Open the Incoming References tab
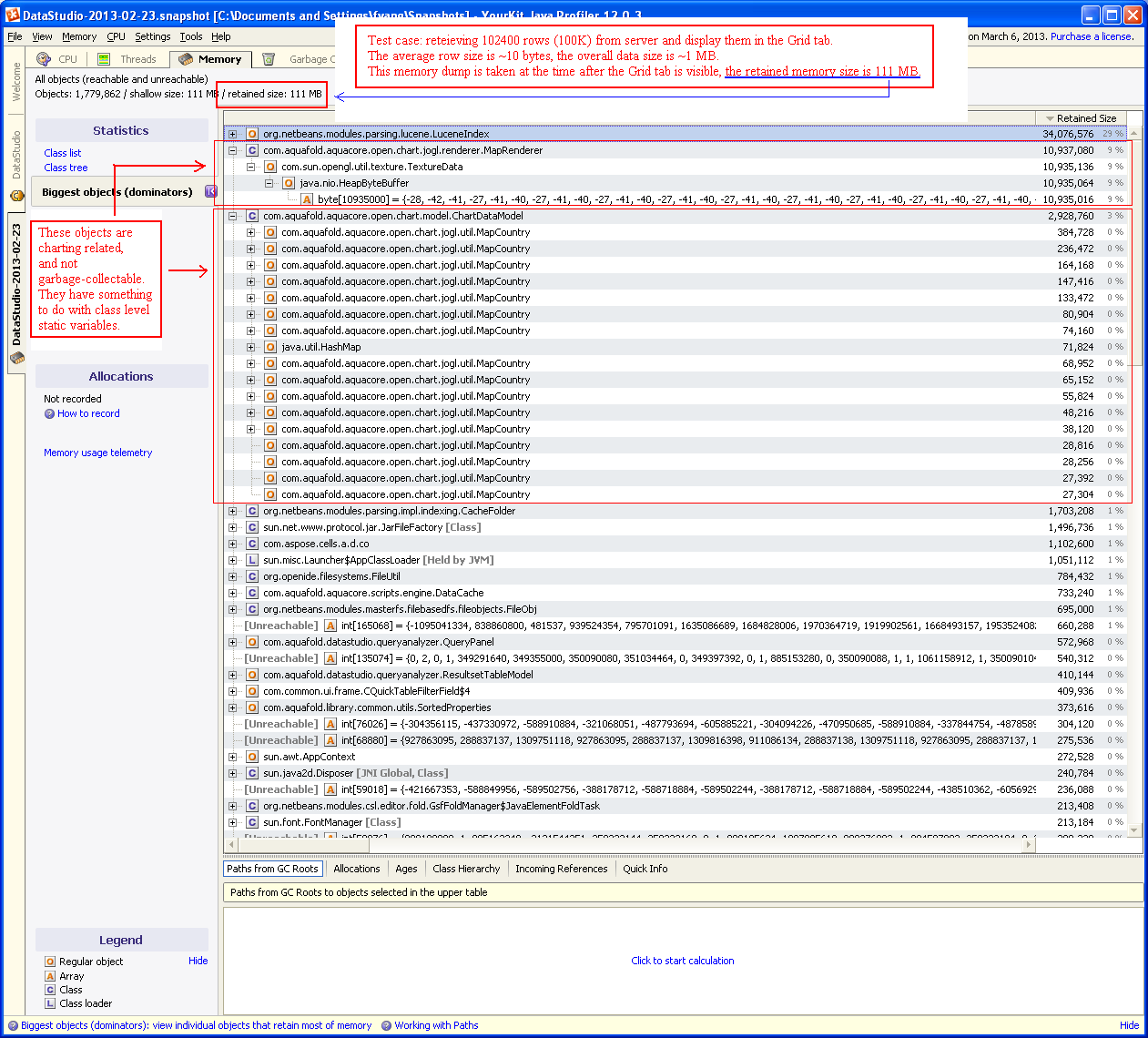Image resolution: width=1148 pixels, height=1038 pixels. coord(561,869)
